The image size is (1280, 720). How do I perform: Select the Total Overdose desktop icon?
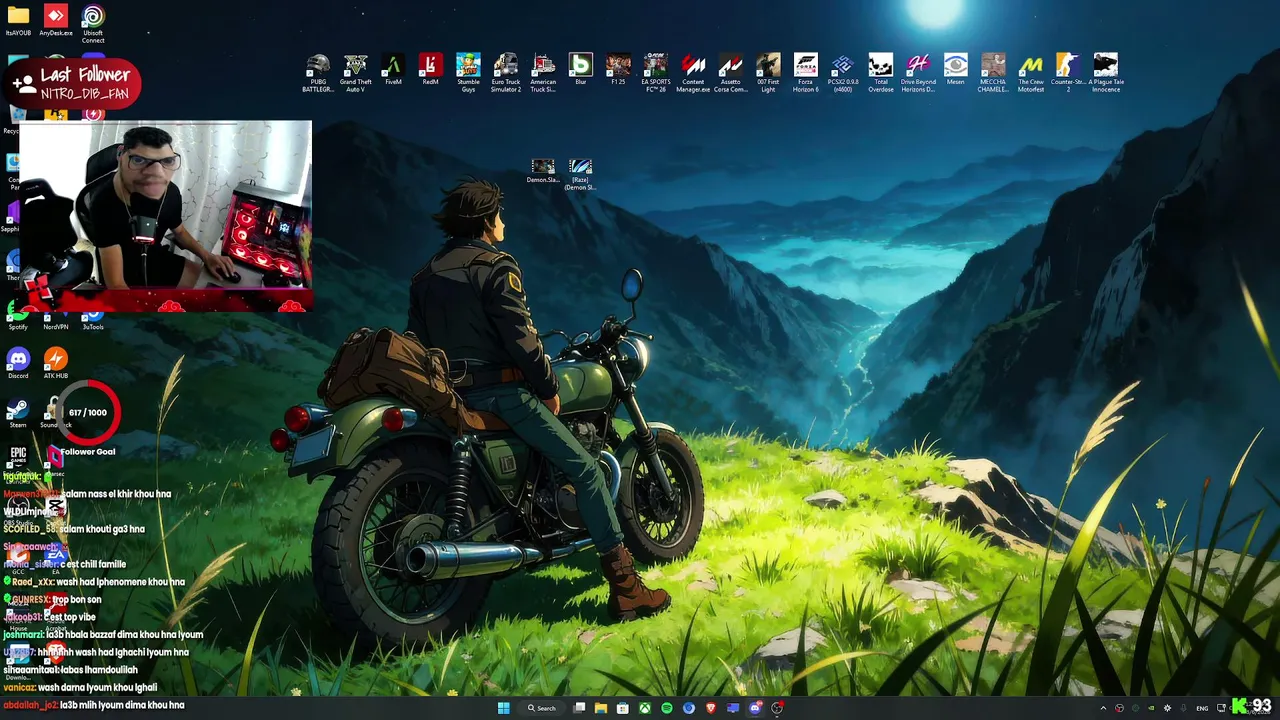pos(880,73)
